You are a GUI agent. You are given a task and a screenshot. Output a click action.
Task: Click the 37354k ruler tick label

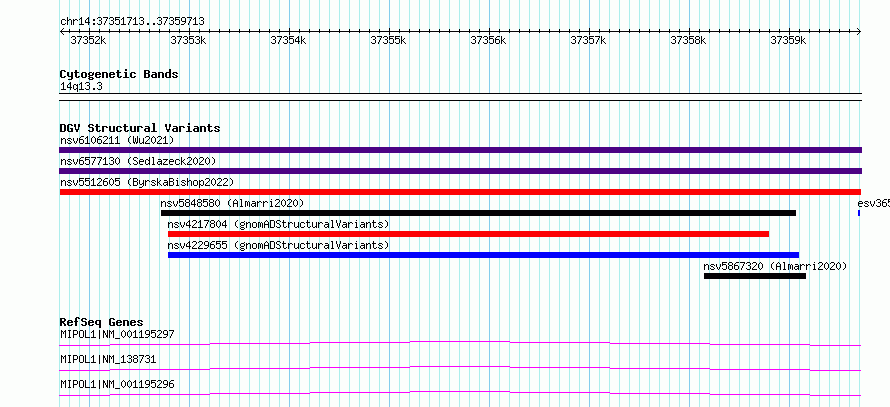[288, 40]
